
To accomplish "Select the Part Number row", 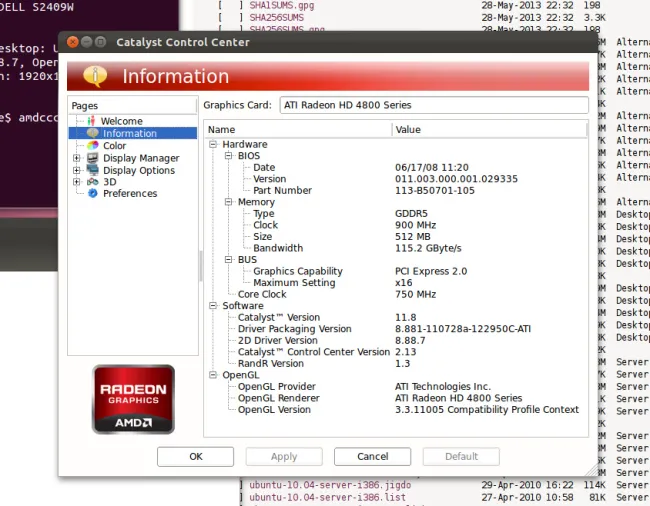I will point(396,190).
